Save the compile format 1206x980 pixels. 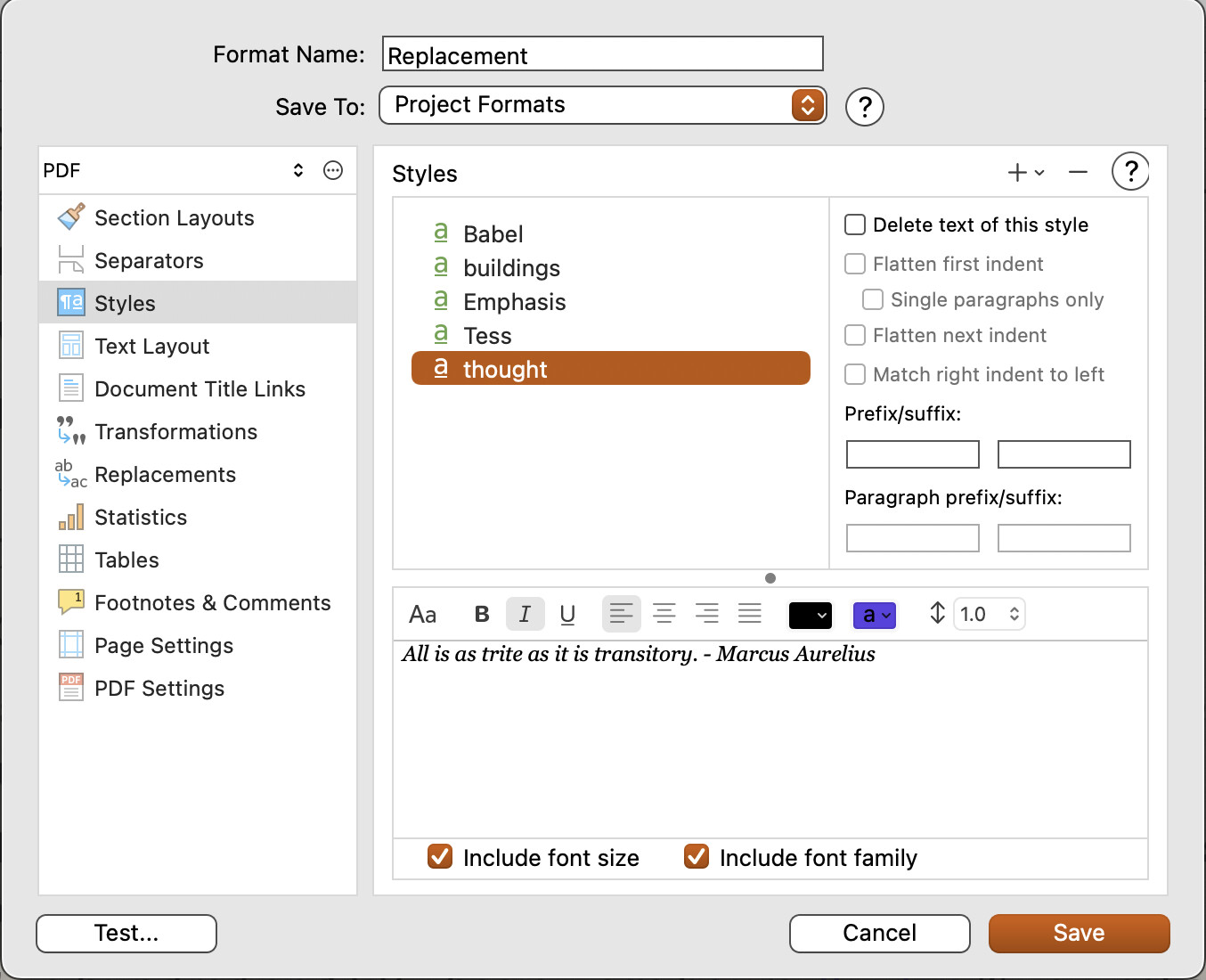(x=1080, y=933)
